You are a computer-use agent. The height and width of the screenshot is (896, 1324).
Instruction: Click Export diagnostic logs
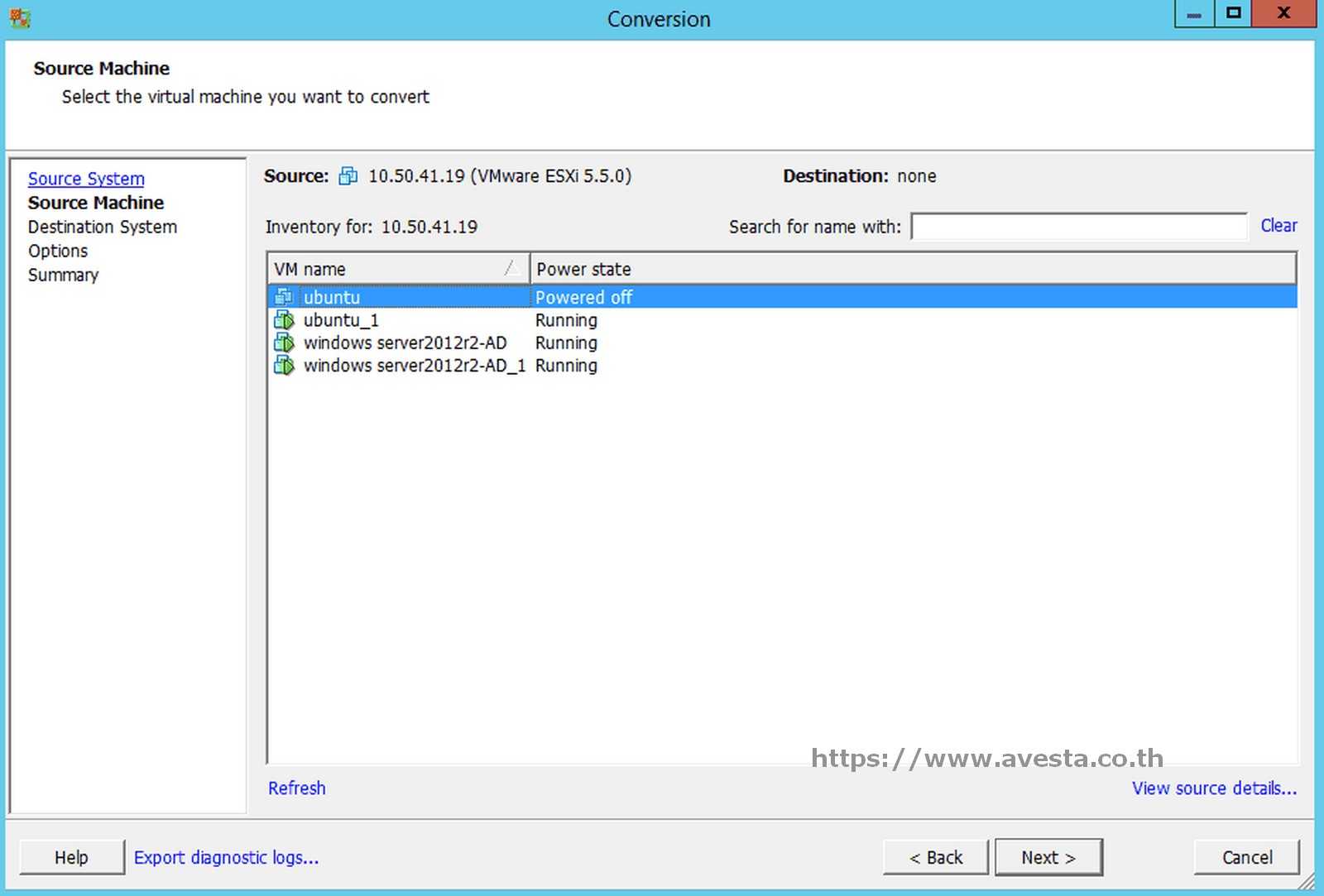[x=227, y=857]
